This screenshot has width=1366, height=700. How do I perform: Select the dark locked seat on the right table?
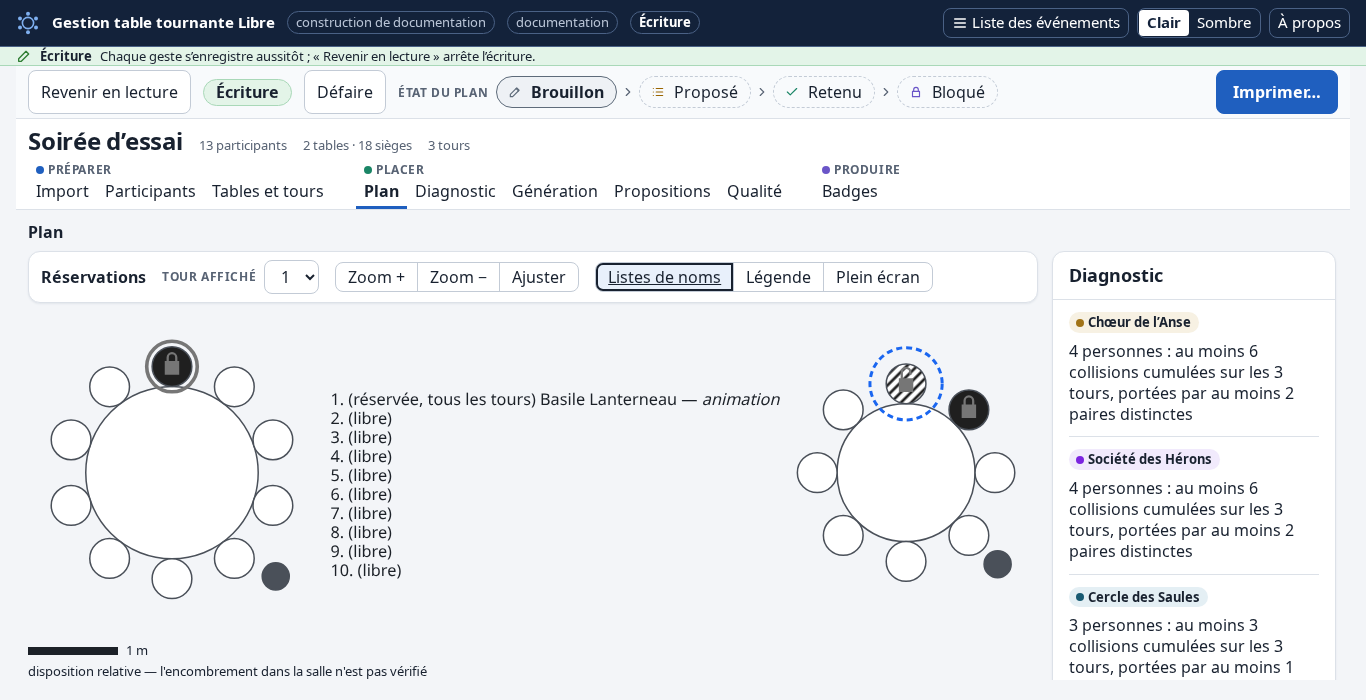click(x=969, y=410)
